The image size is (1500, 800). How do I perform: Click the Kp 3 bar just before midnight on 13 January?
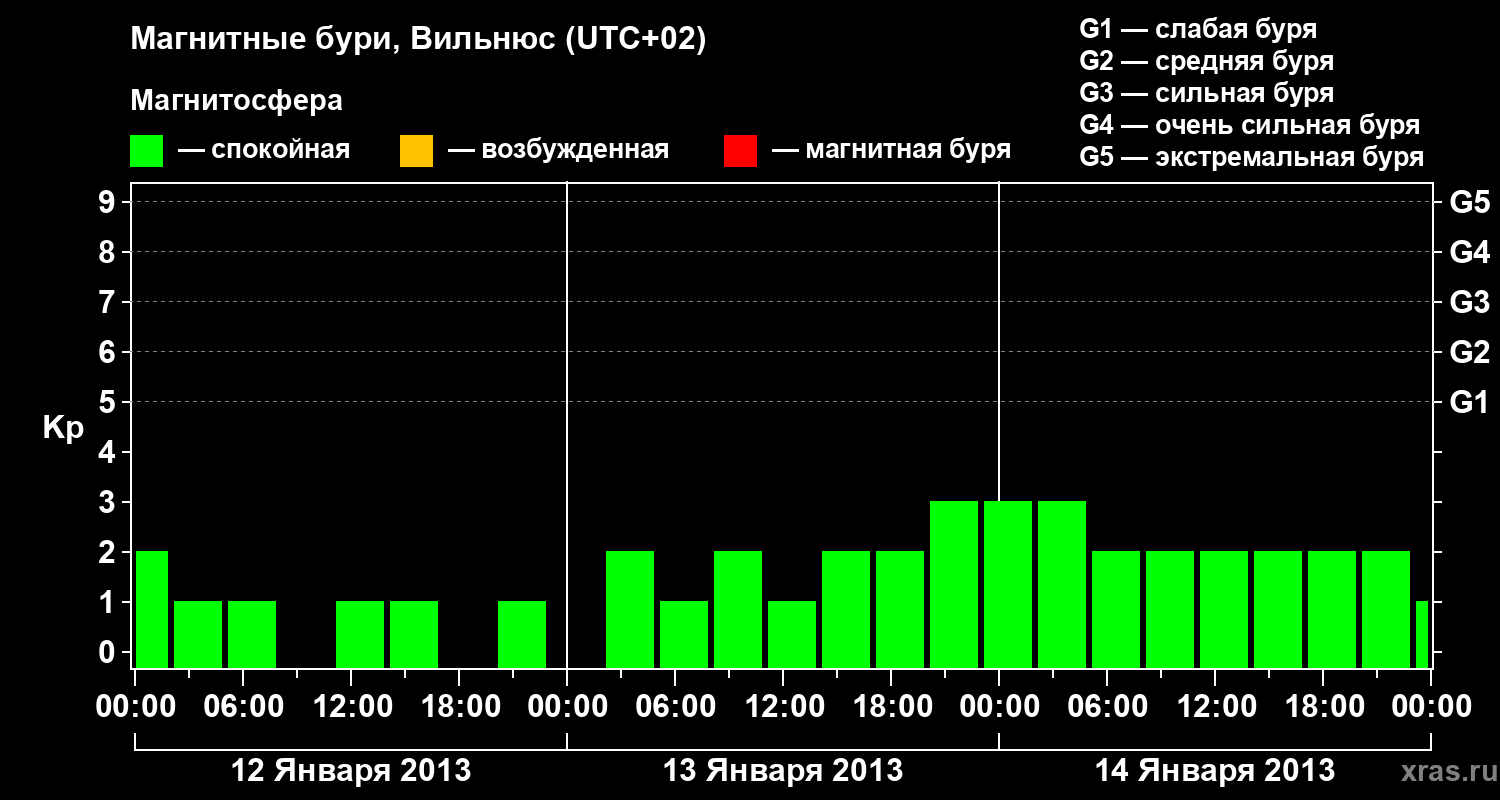pyautogui.click(x=954, y=584)
